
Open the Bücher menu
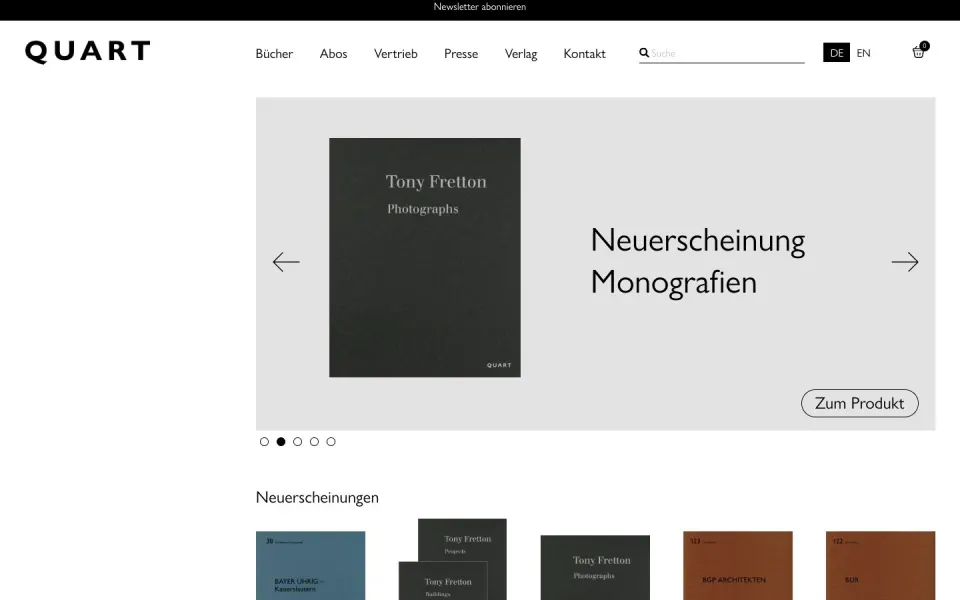(274, 54)
